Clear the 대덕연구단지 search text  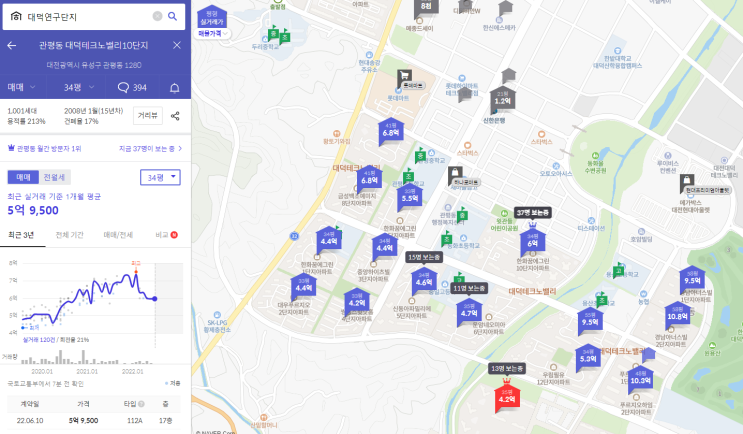(x=157, y=17)
